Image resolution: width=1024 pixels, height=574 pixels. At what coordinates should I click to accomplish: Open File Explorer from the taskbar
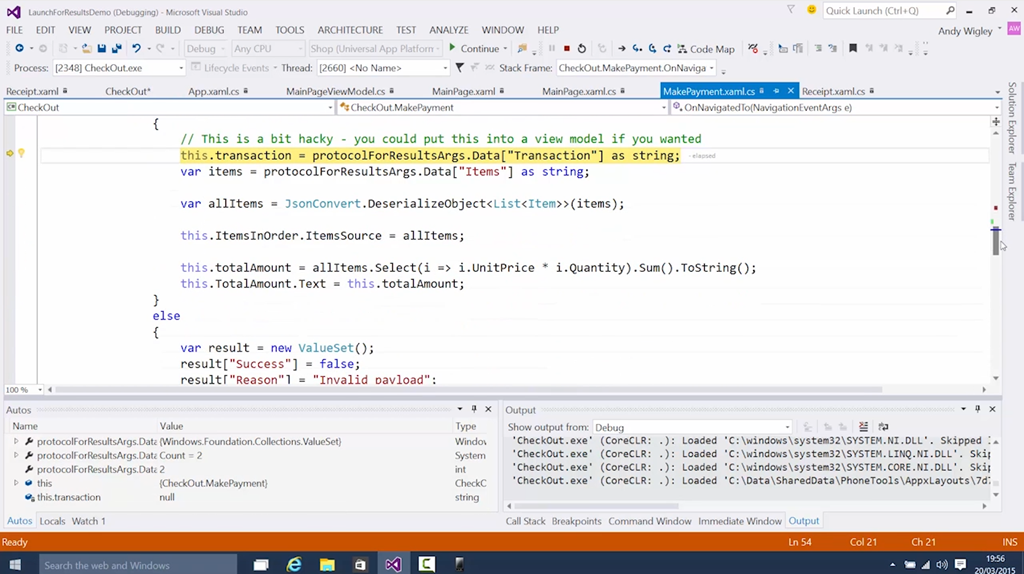point(327,564)
